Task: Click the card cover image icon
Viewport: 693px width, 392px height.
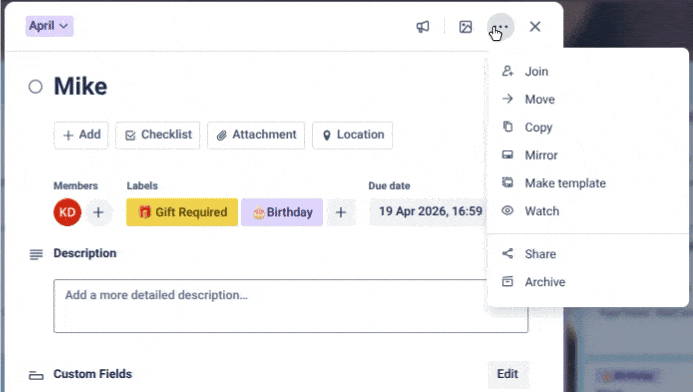Action: point(465,27)
